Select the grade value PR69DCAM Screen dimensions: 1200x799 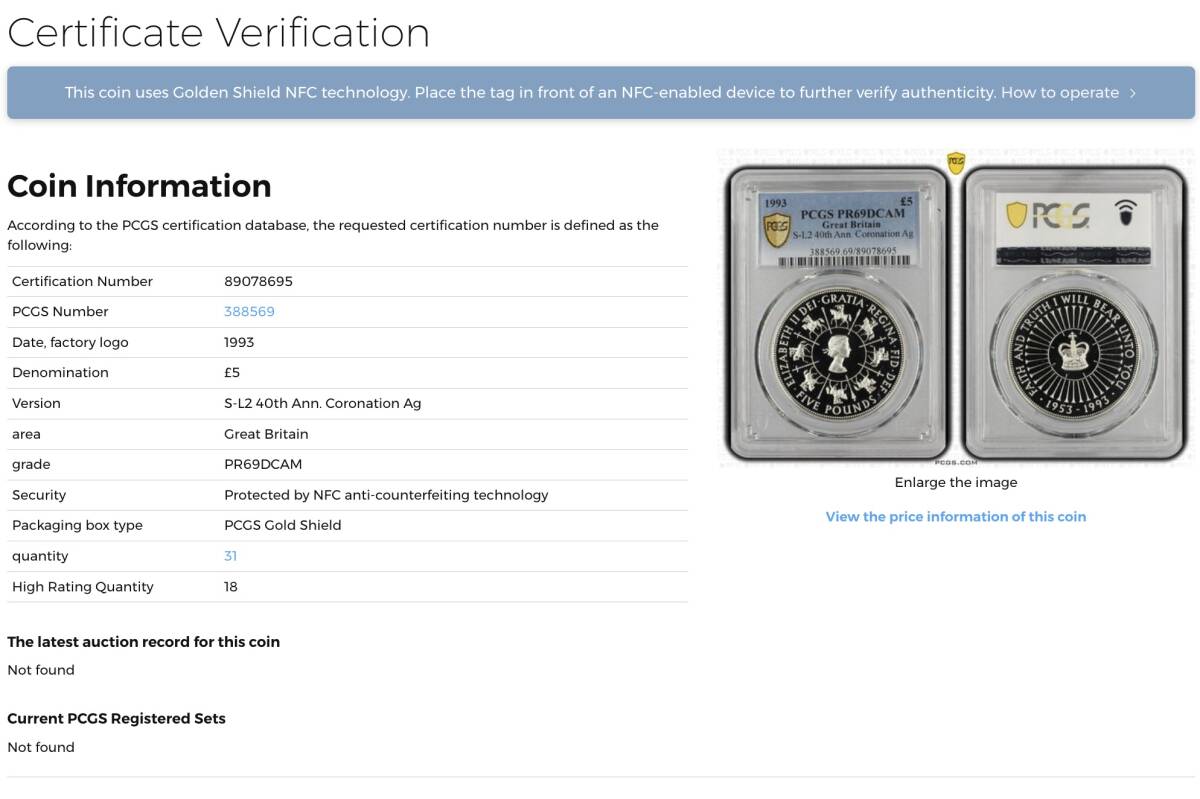click(263, 464)
